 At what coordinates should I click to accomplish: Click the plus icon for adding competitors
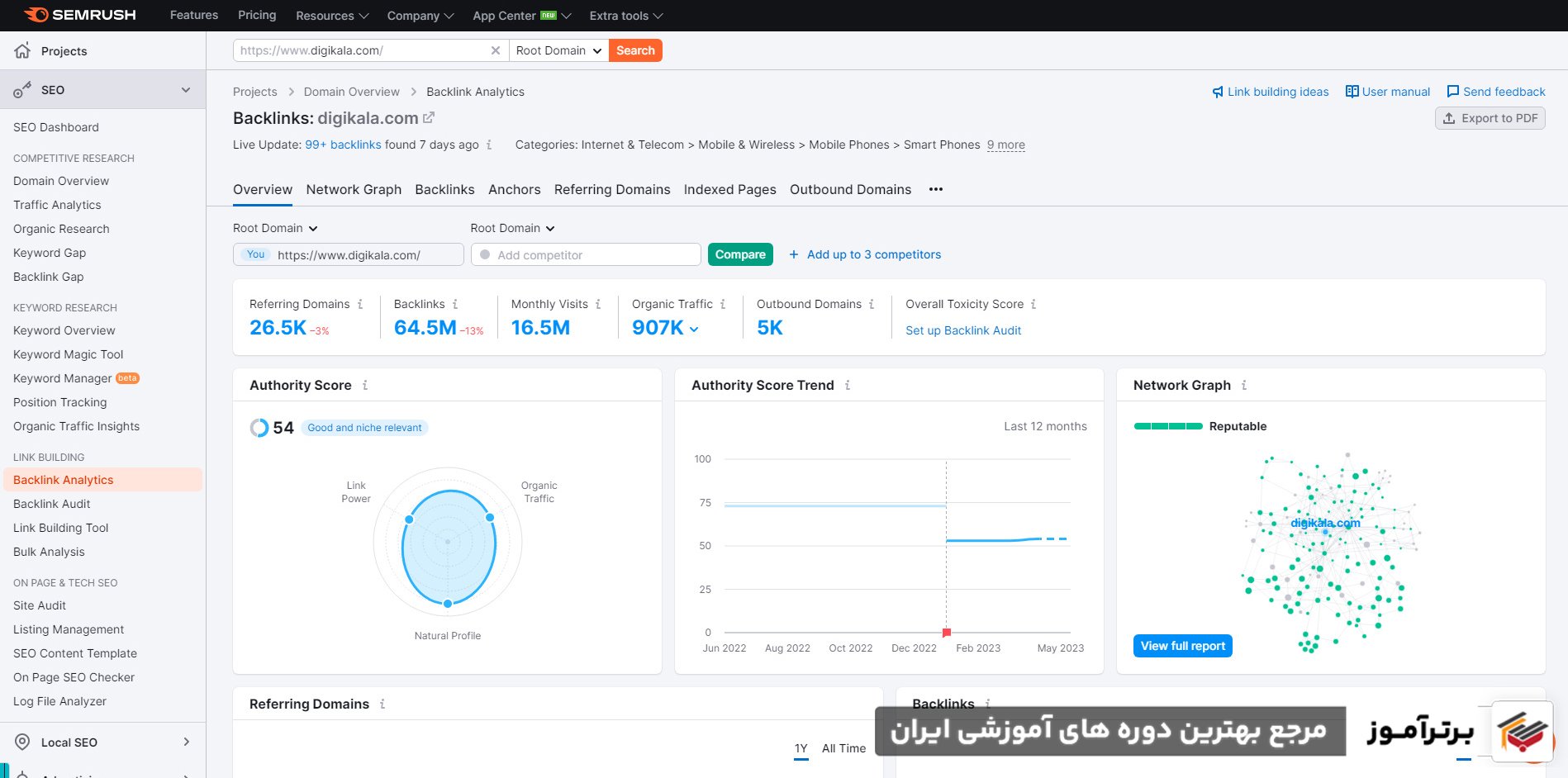coord(794,254)
